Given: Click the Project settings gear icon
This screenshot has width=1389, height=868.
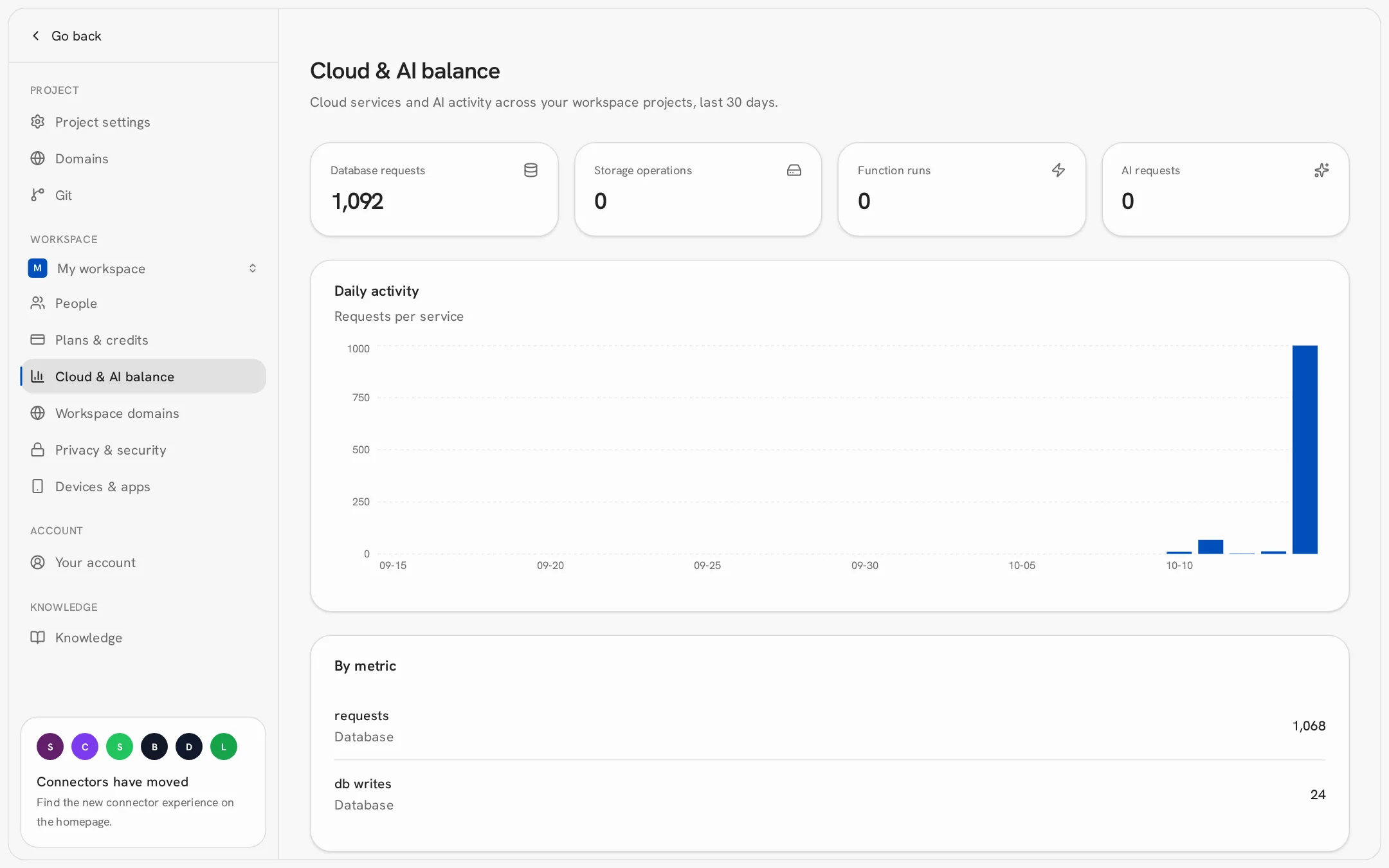Looking at the screenshot, I should tap(38, 122).
